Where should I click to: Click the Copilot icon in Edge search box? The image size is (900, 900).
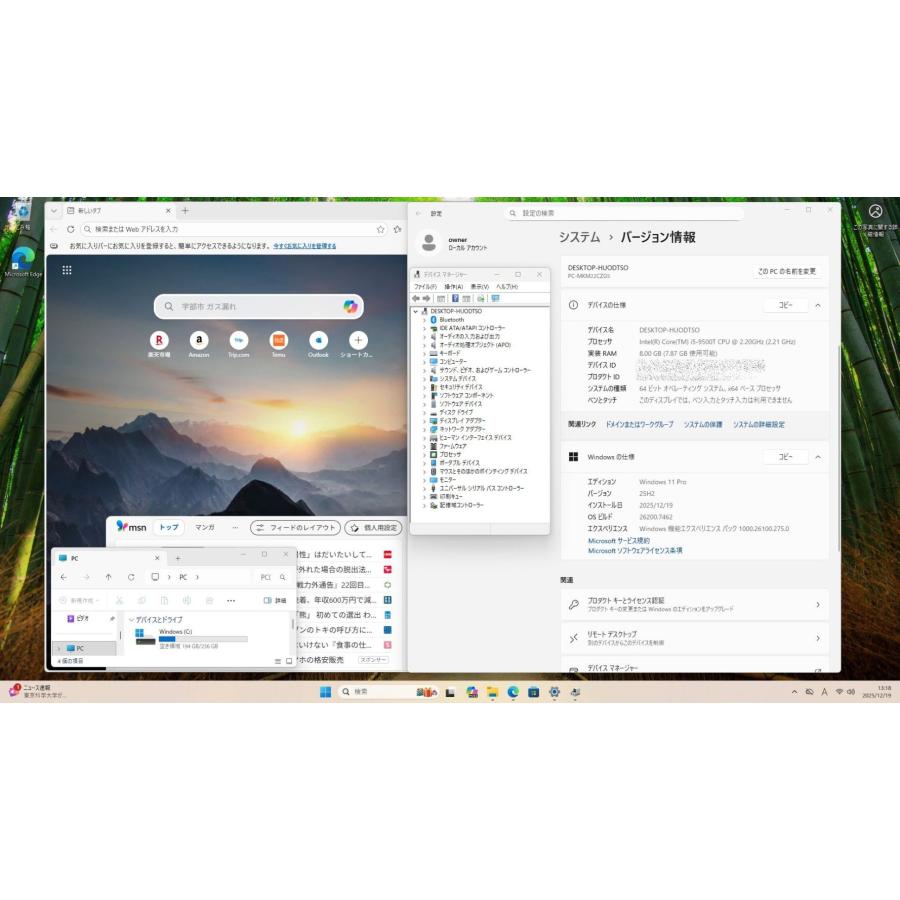[350, 306]
